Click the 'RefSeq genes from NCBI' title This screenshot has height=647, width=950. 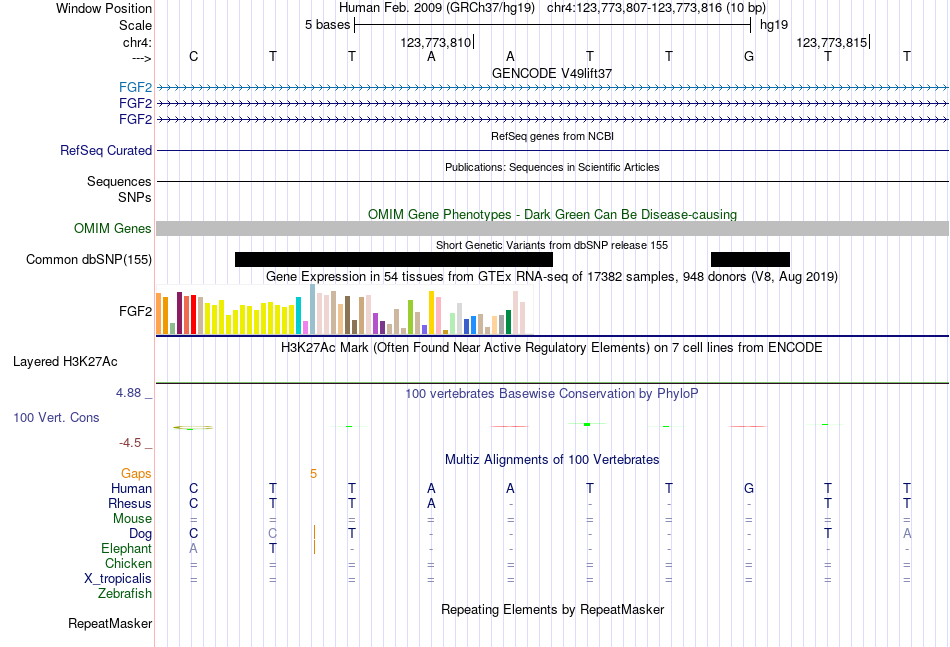click(552, 136)
